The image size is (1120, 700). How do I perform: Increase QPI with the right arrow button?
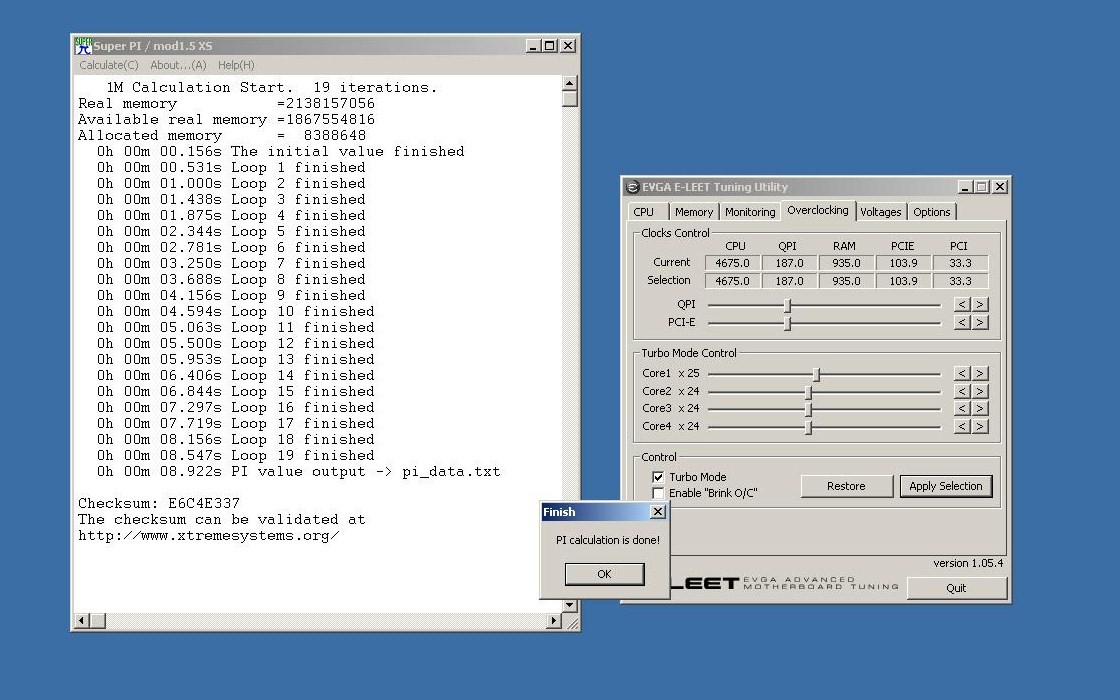pyautogui.click(x=980, y=305)
